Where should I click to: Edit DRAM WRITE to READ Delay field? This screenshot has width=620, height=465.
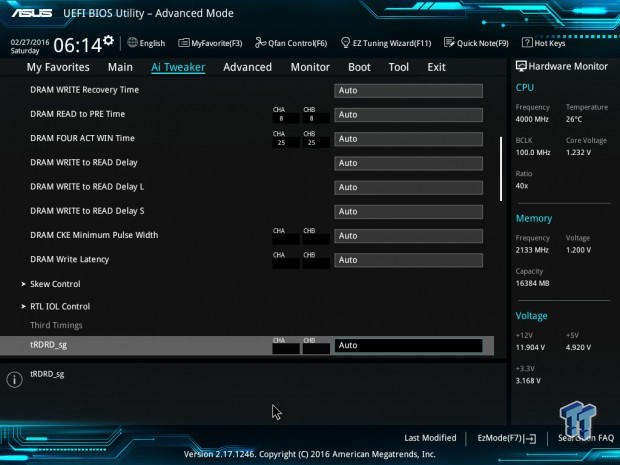408,163
